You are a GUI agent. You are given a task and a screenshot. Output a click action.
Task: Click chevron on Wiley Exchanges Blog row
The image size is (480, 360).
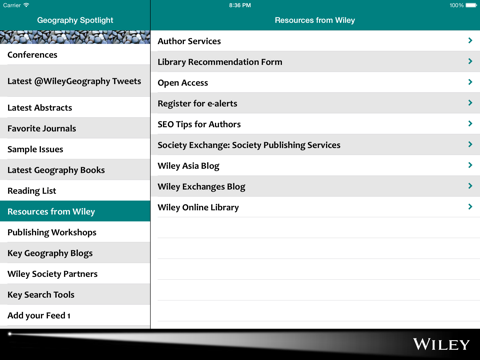tap(470, 186)
